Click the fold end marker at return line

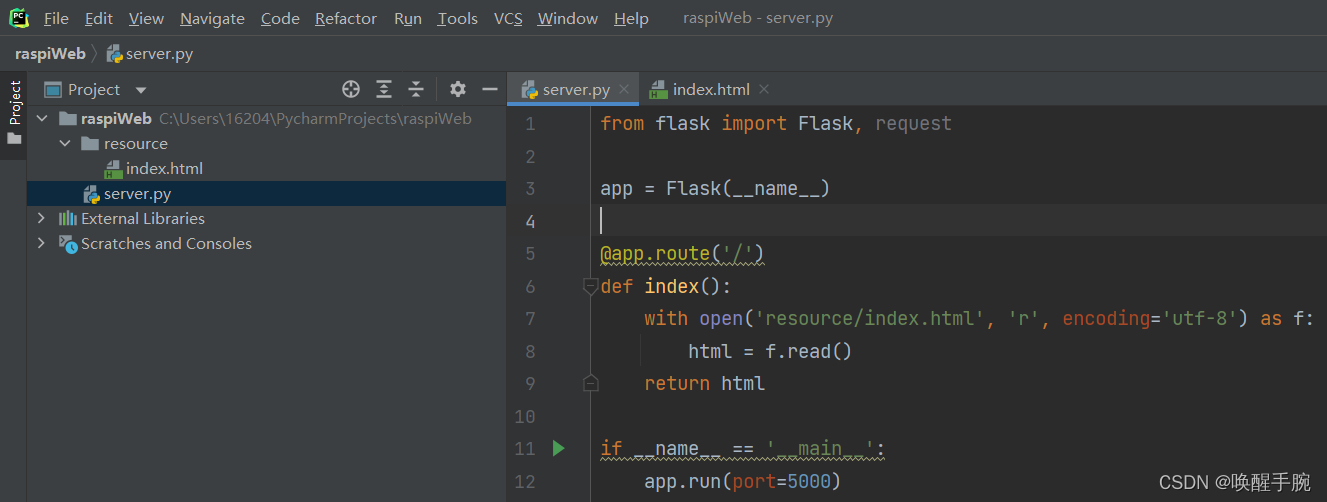click(590, 383)
